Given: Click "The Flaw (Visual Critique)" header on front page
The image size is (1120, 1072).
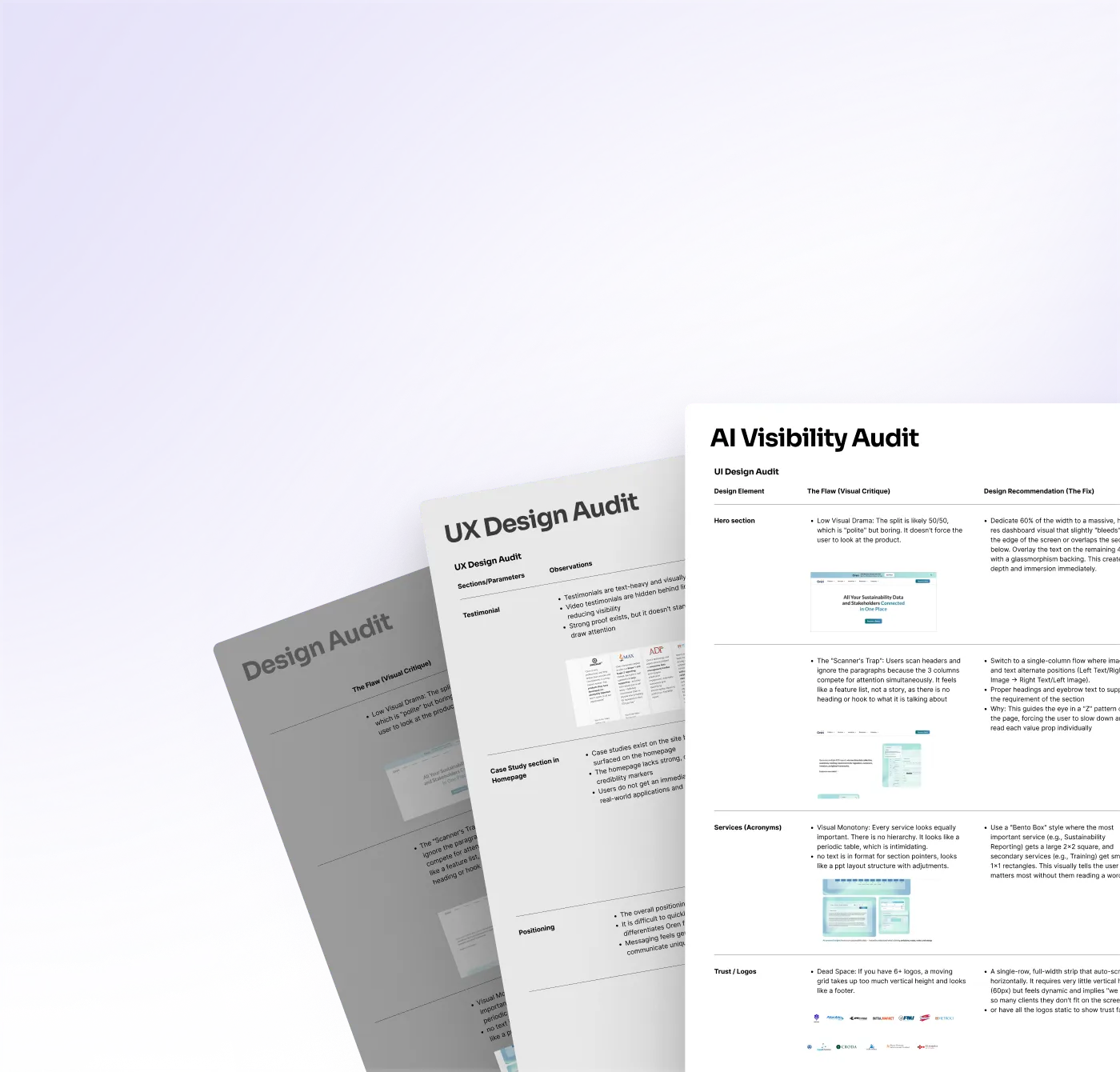Looking at the screenshot, I should pyautogui.click(x=849, y=491).
